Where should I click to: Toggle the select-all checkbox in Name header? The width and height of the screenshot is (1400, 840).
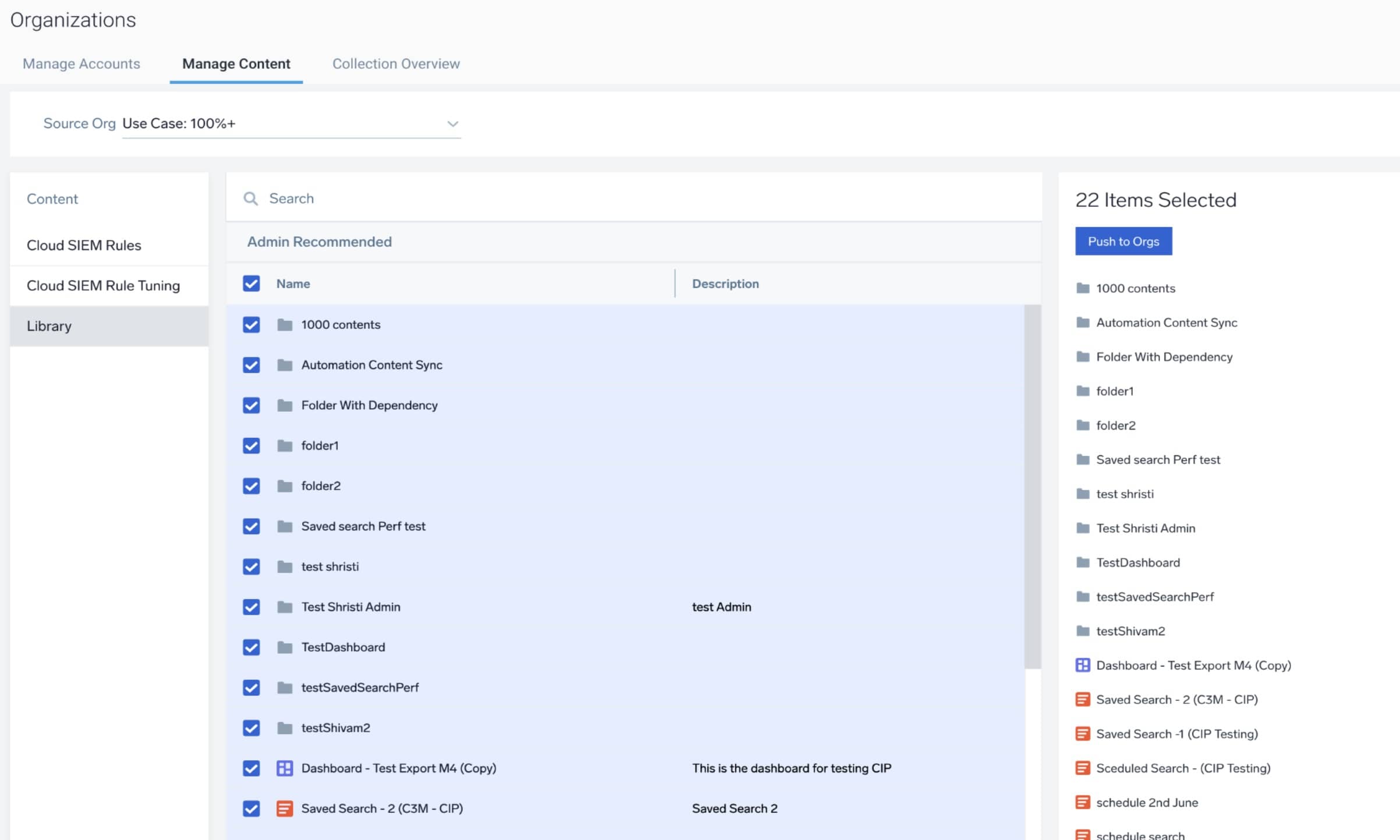251,283
